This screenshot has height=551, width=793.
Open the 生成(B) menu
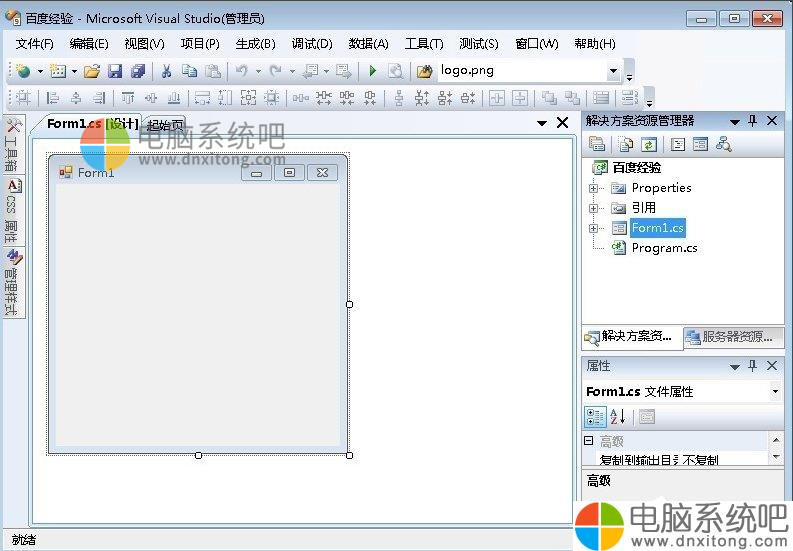[255, 44]
